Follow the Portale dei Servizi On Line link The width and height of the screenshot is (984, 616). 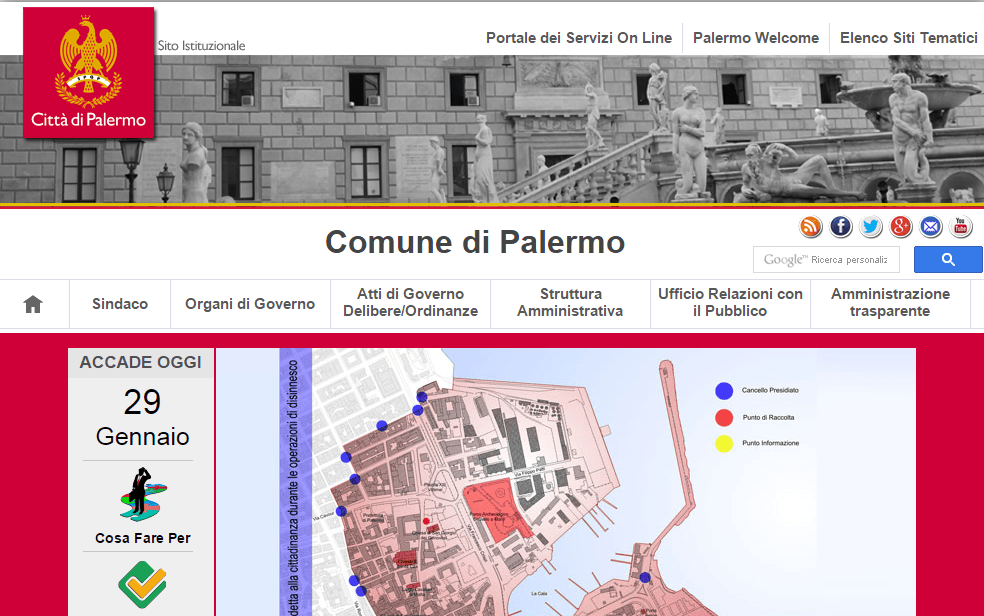click(579, 38)
